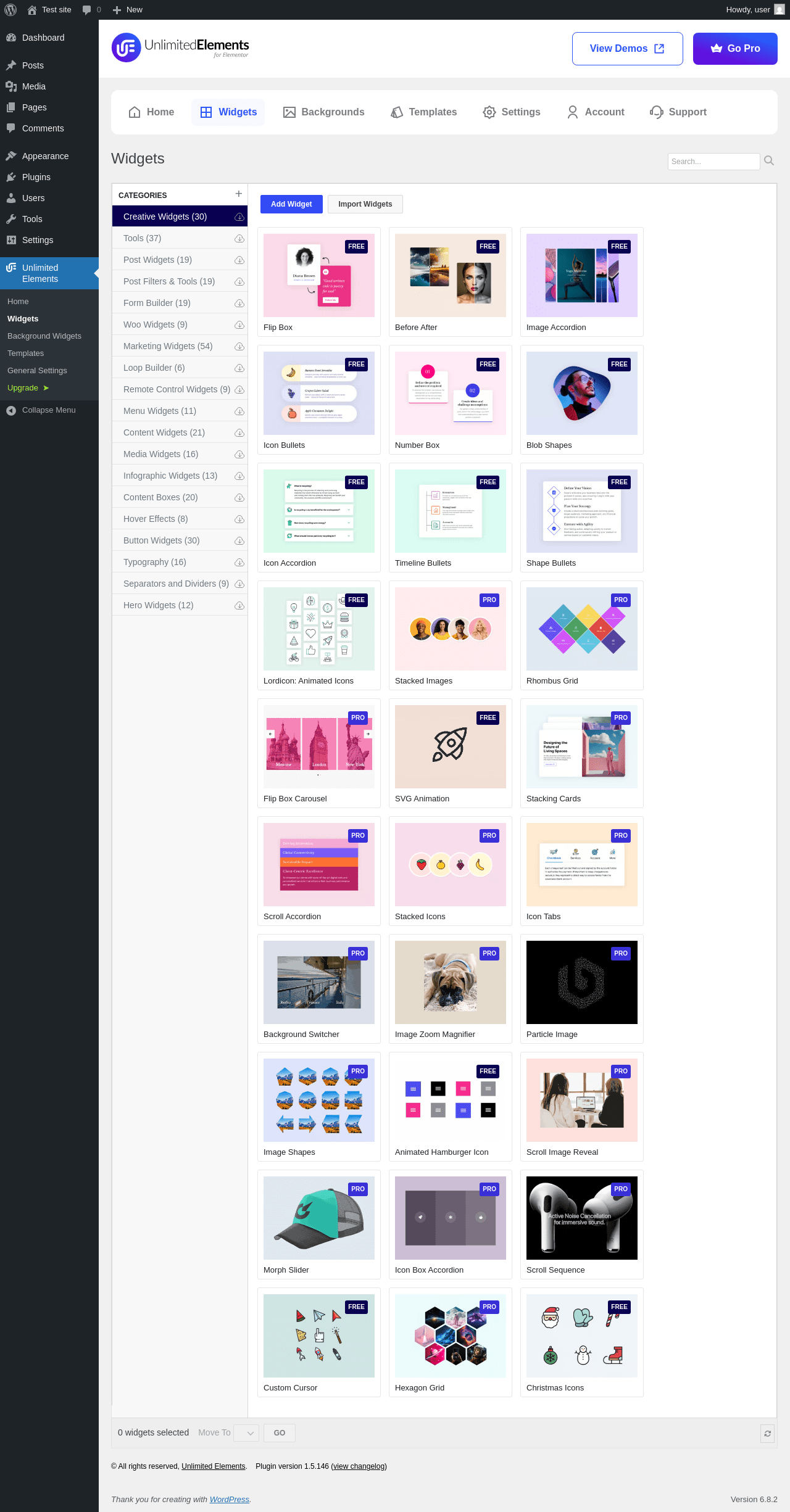790x1512 pixels.
Task: Open the Flip Box widget thumbnail
Action: click(319, 275)
